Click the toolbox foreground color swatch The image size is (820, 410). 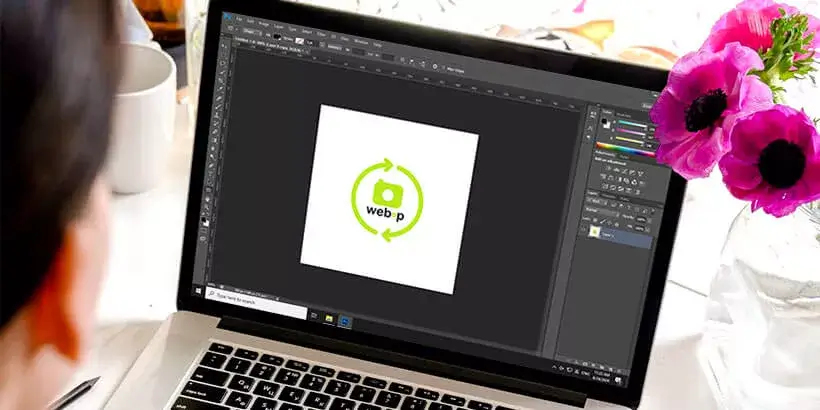(x=203, y=220)
